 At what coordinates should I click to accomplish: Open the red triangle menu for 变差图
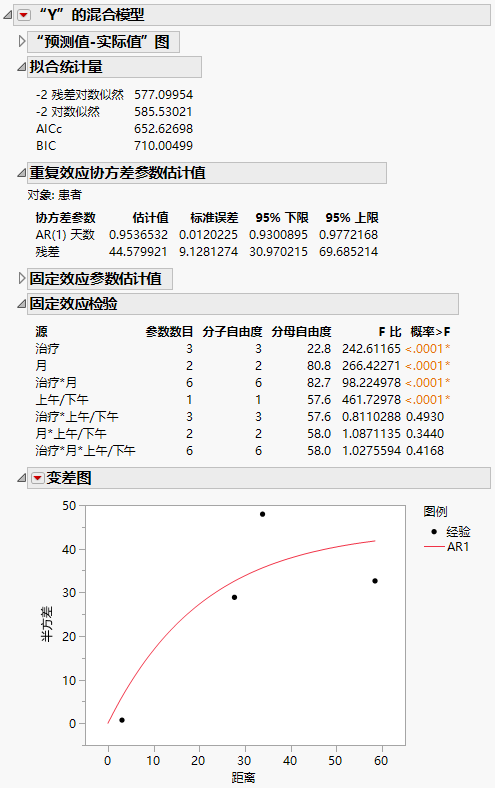38,478
